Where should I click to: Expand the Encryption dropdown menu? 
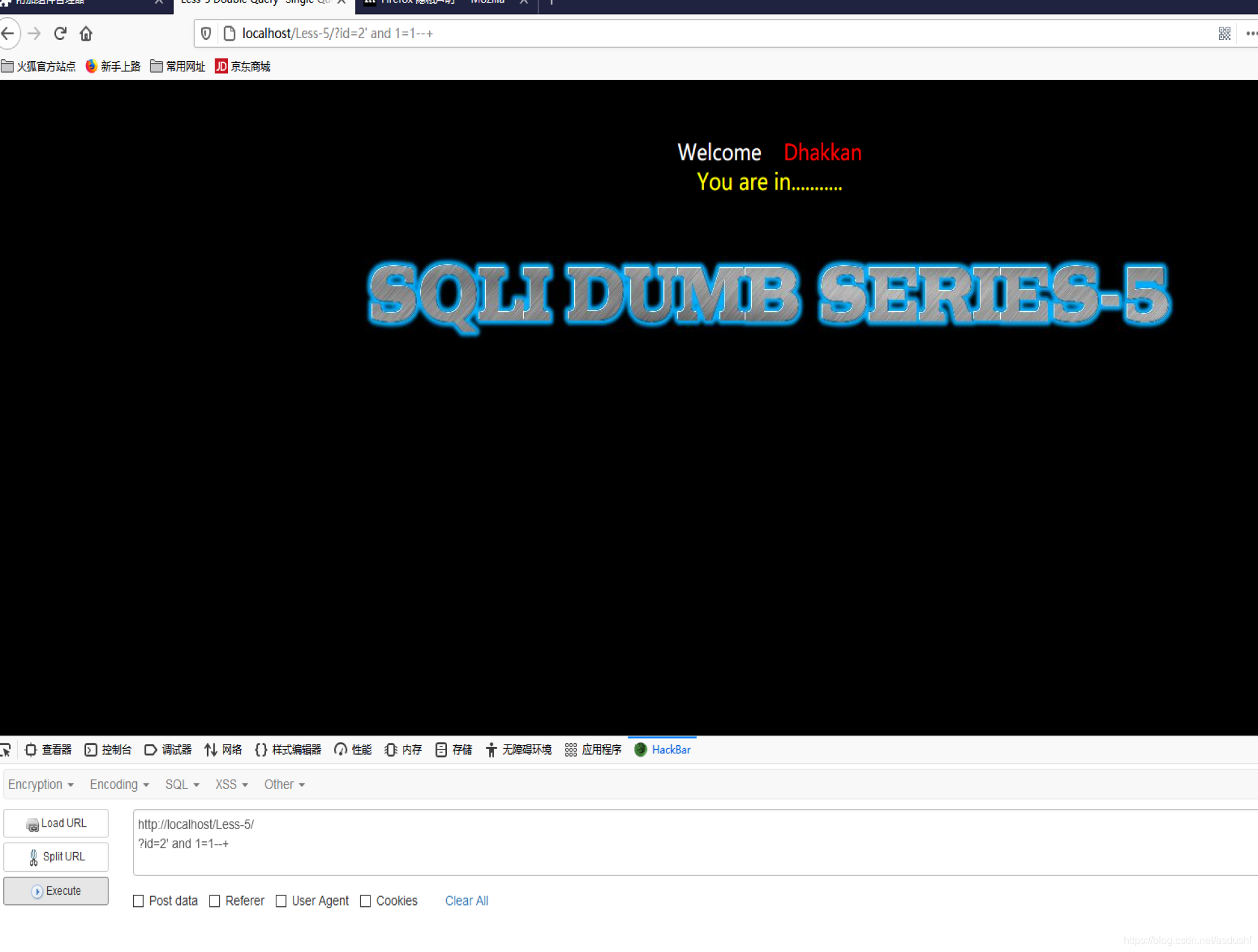click(x=41, y=784)
